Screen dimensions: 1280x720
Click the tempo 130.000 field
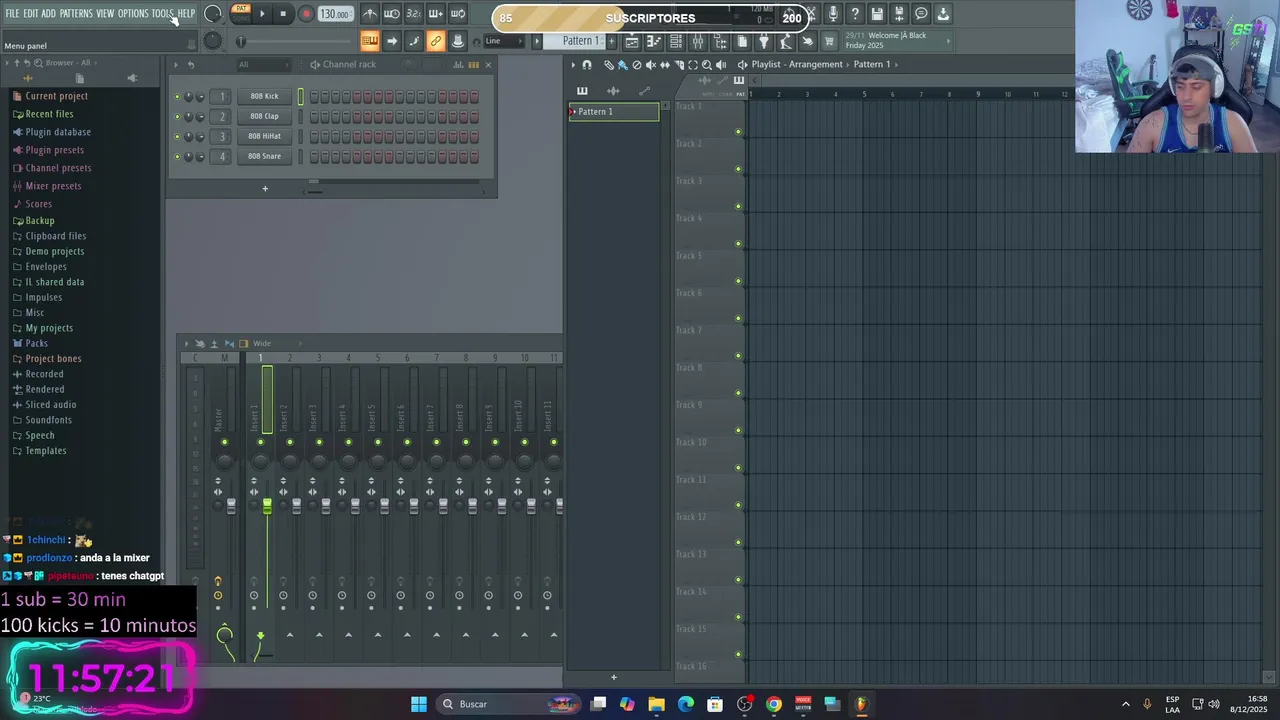(x=335, y=14)
